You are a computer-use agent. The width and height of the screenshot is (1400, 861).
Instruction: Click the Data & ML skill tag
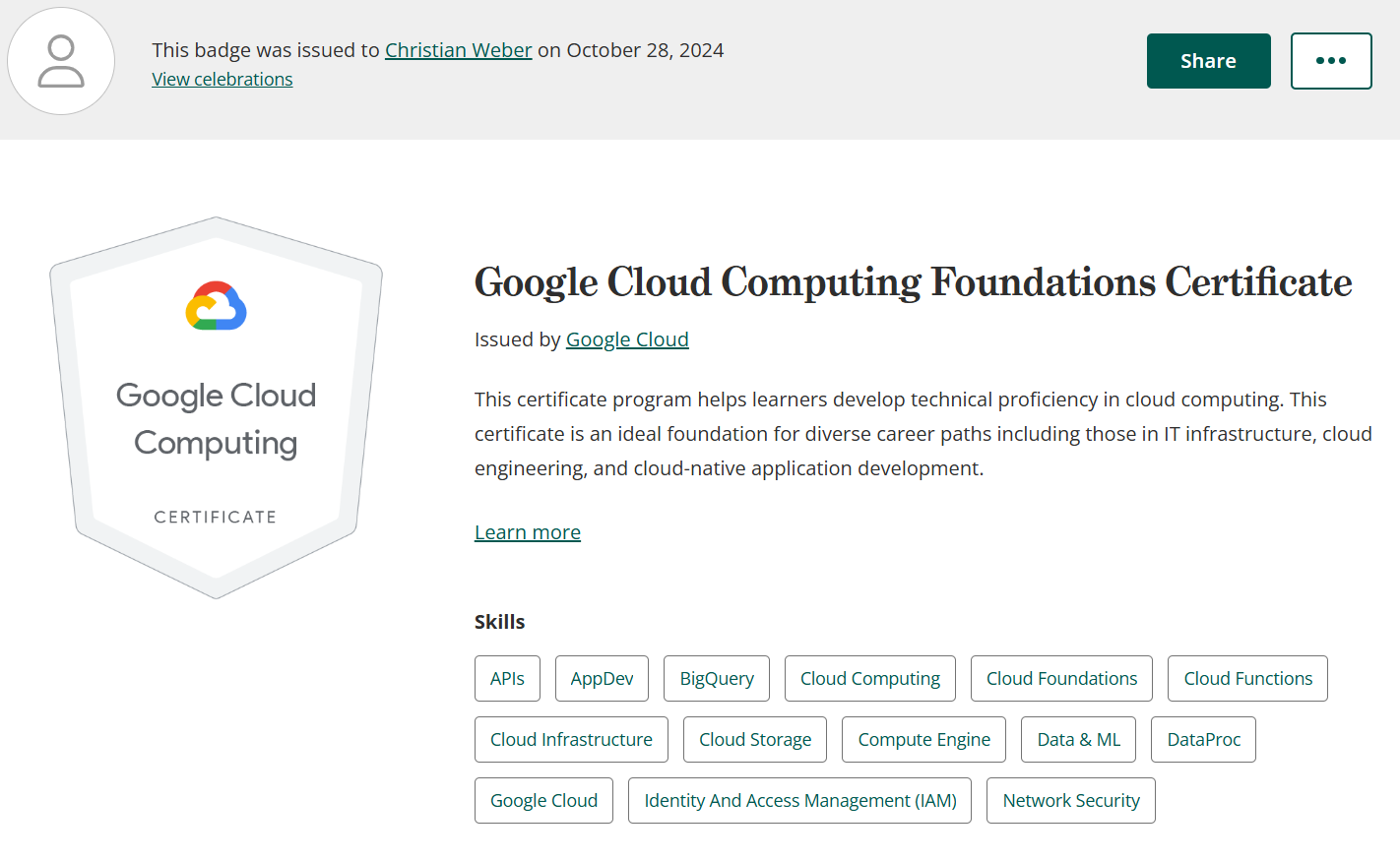(x=1078, y=740)
